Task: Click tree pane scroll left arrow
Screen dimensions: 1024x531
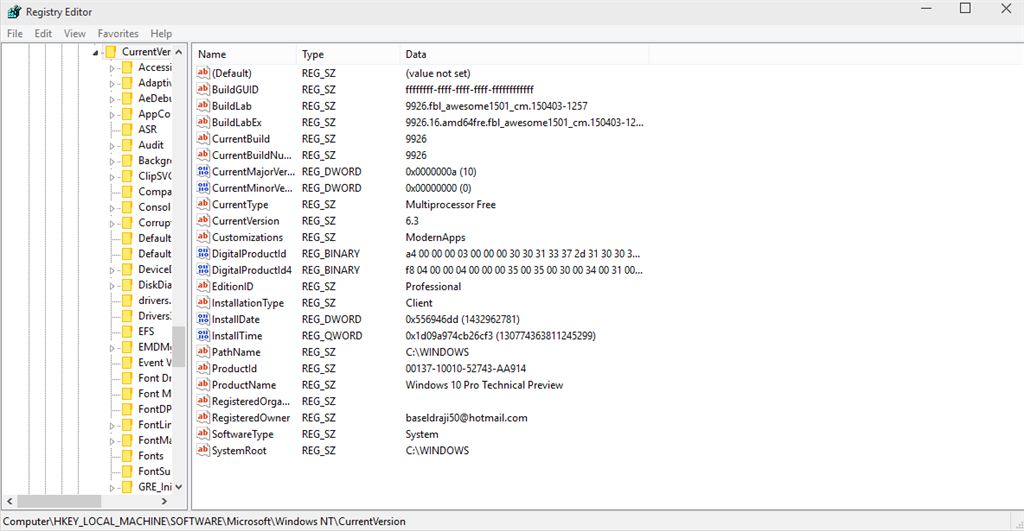Action: pyautogui.click(x=10, y=501)
